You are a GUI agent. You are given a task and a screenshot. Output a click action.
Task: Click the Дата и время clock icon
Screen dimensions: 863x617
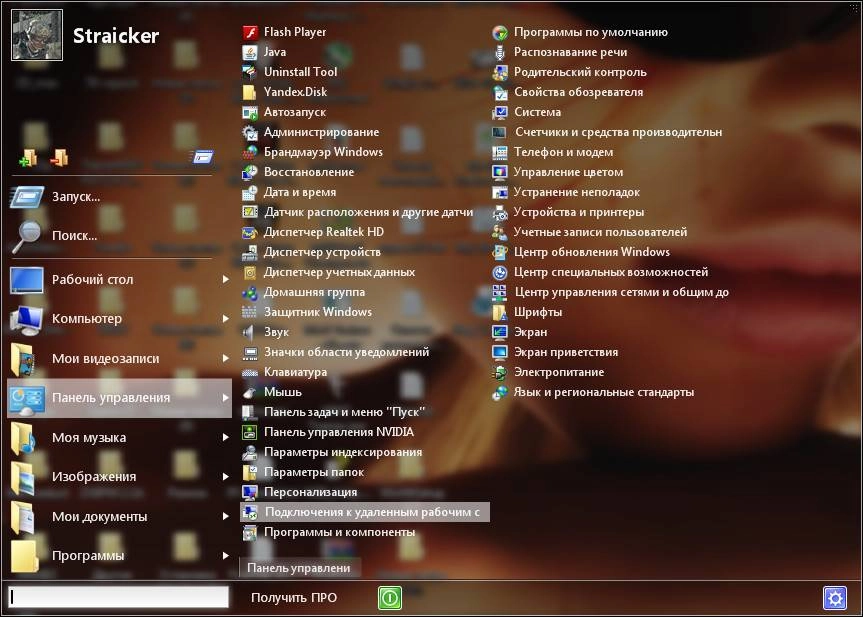pyautogui.click(x=250, y=192)
